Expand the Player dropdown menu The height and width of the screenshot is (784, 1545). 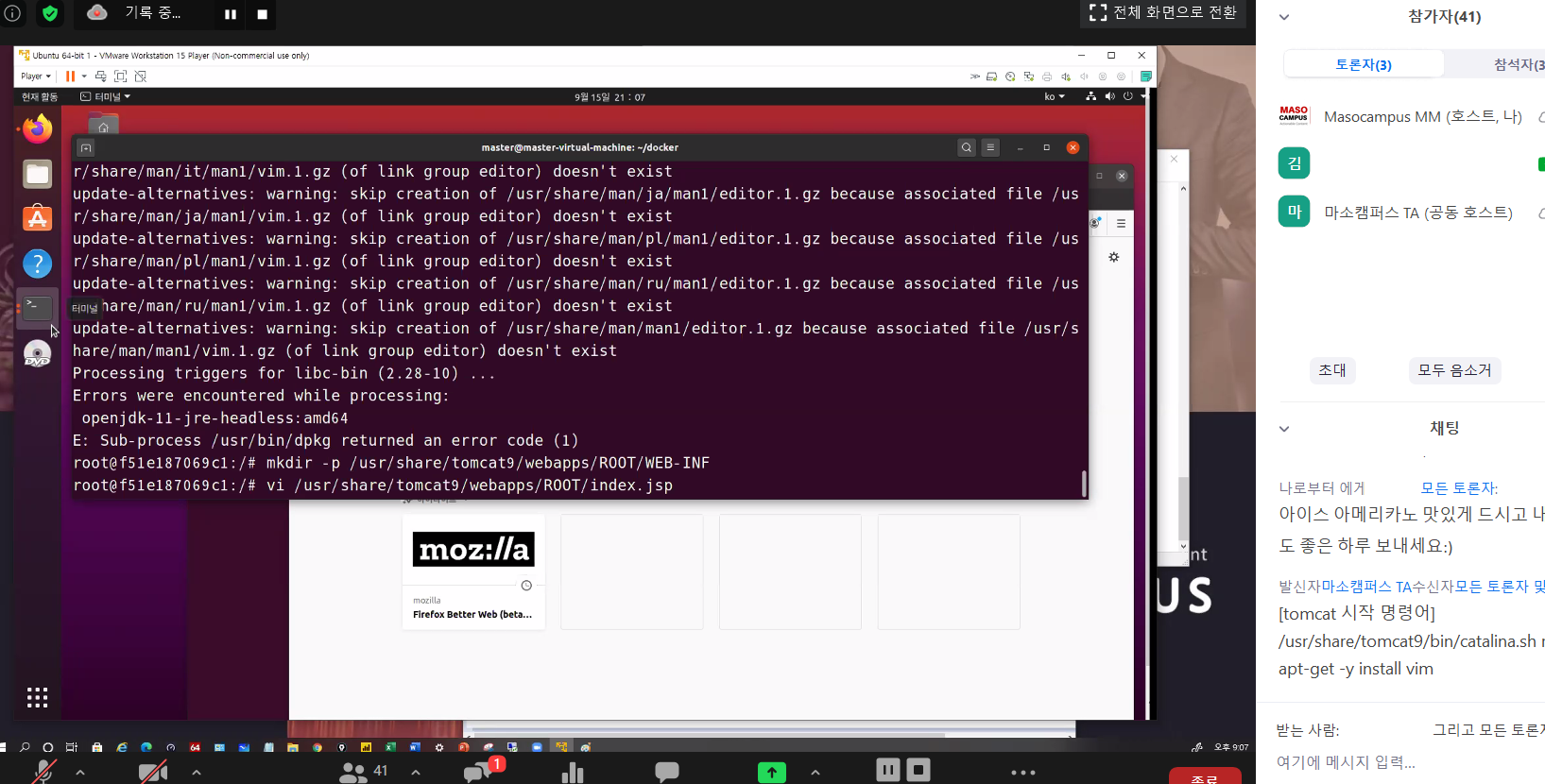pyautogui.click(x=36, y=77)
